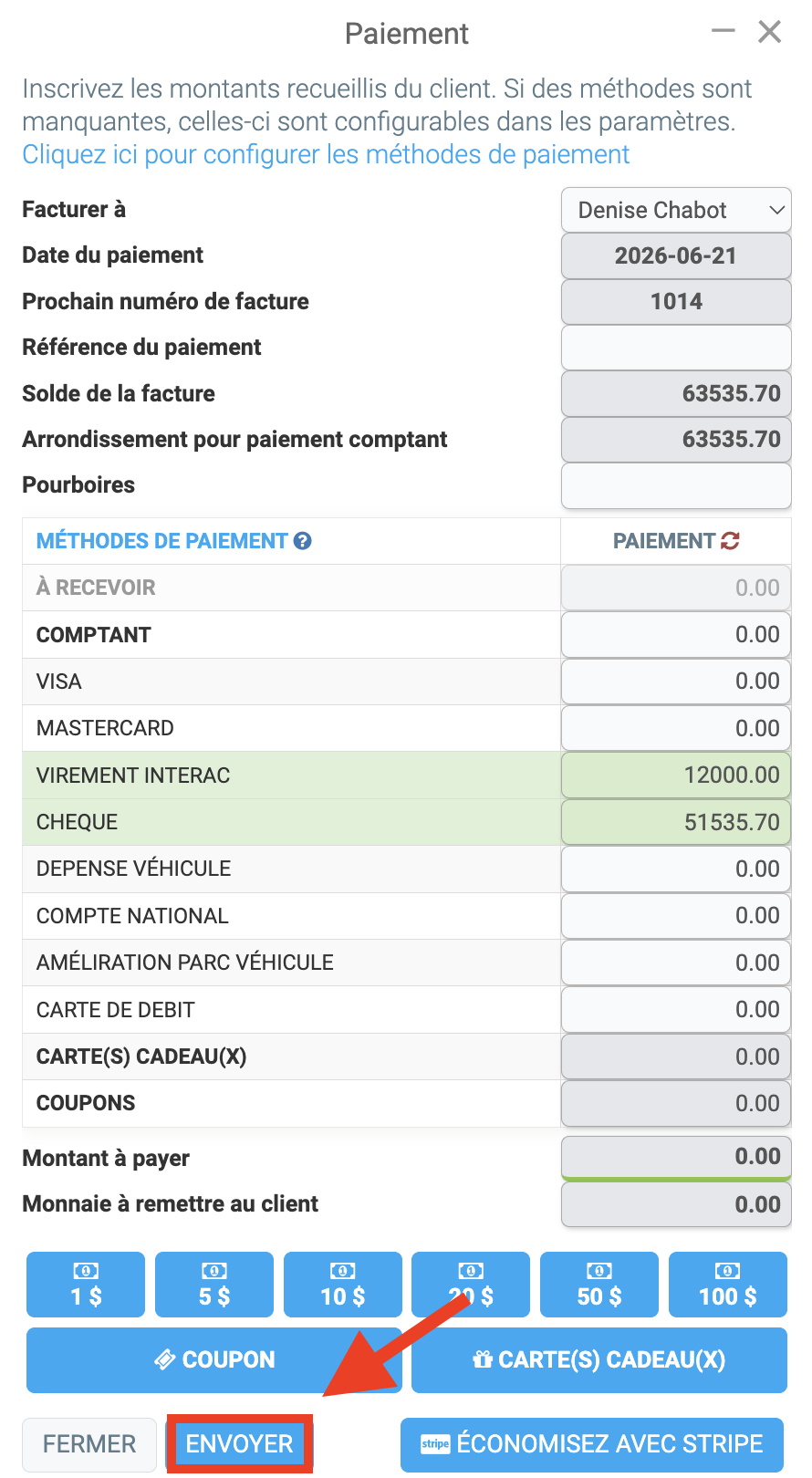Open the Facturer à dropdown
Viewport: 812px width, 1478px height.
point(676,210)
